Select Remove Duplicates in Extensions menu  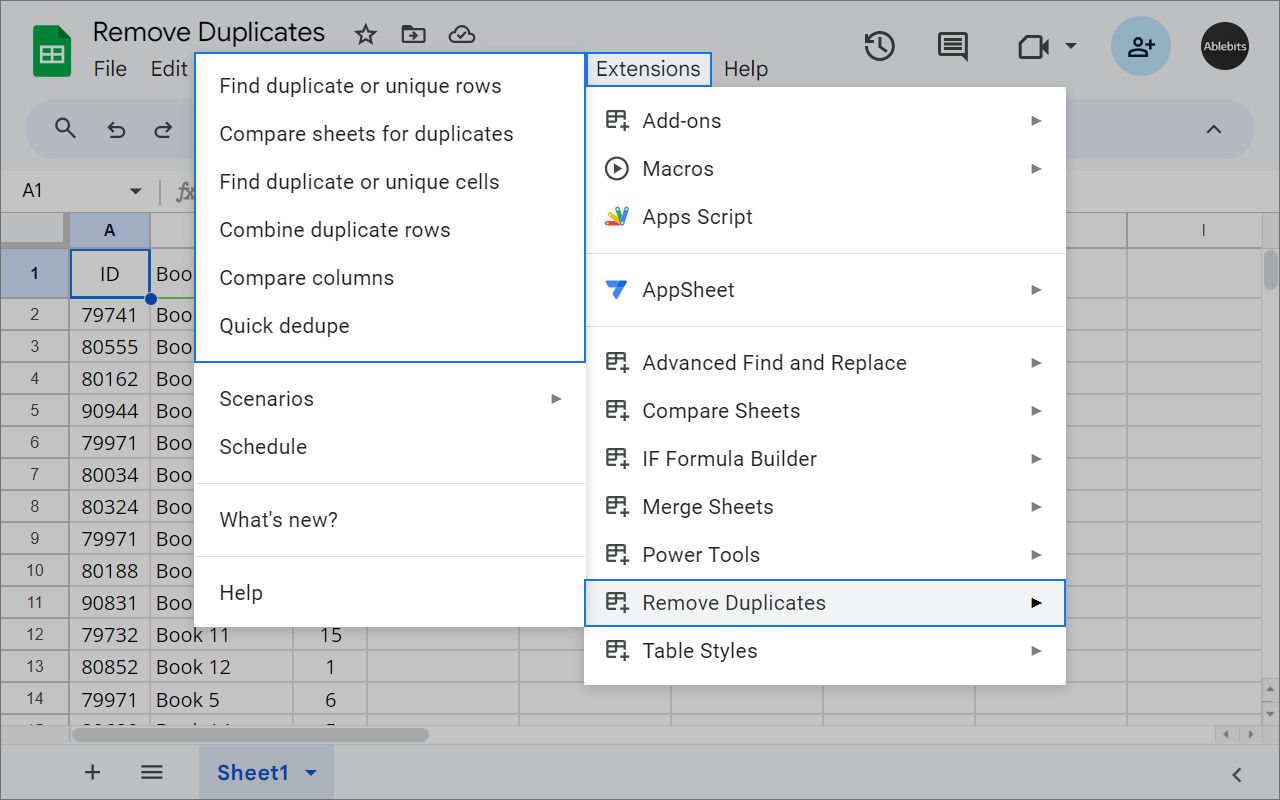(825, 603)
